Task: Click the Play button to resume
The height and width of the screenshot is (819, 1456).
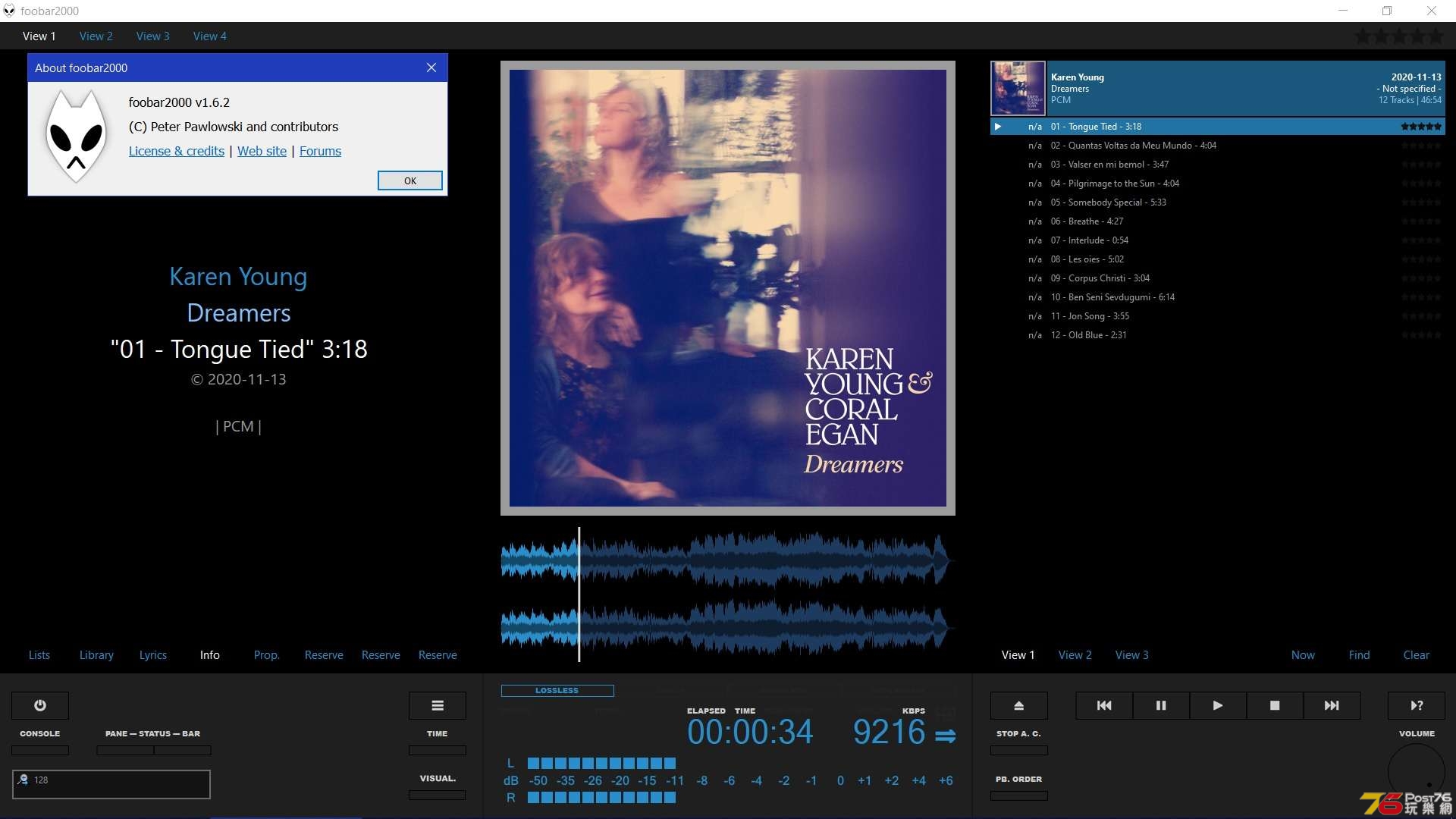Action: [x=1218, y=705]
